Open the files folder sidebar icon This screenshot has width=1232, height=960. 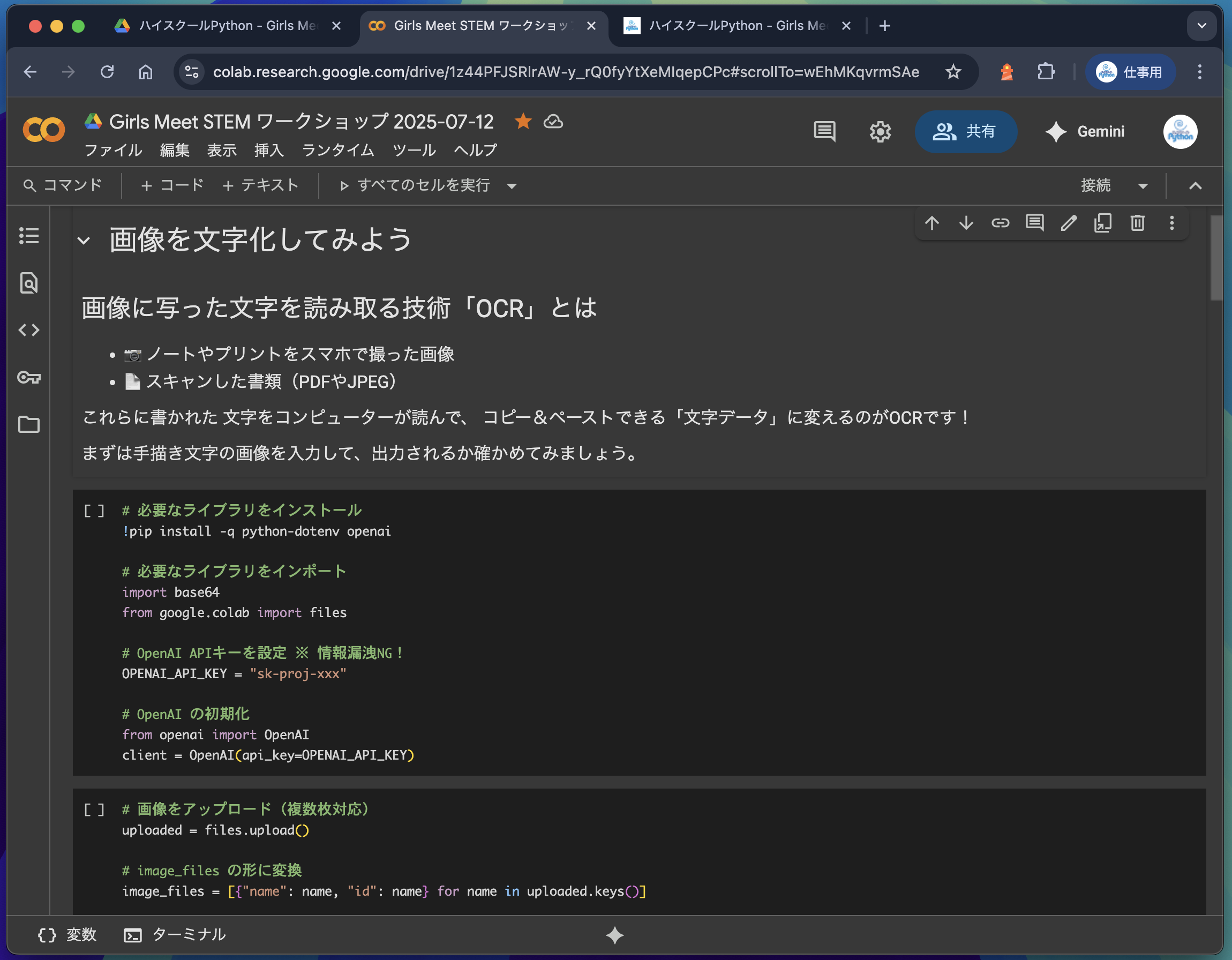[29, 424]
